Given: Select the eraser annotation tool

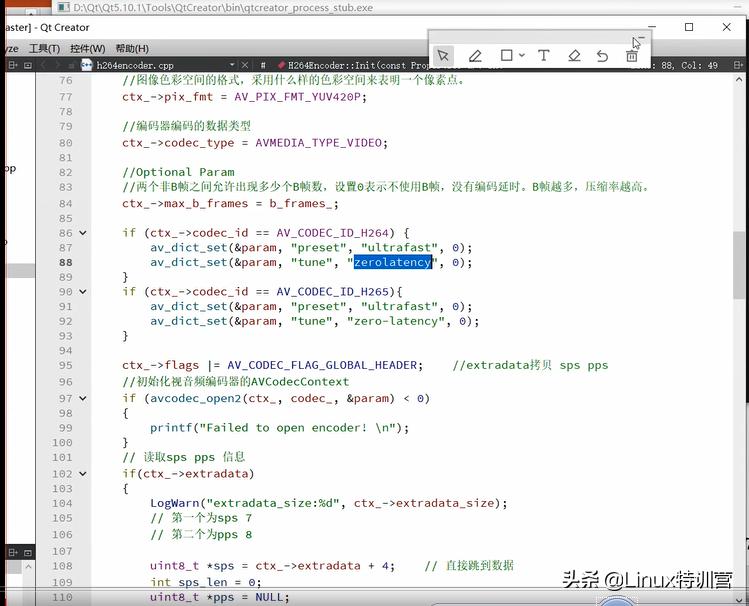Looking at the screenshot, I should click(x=574, y=56).
